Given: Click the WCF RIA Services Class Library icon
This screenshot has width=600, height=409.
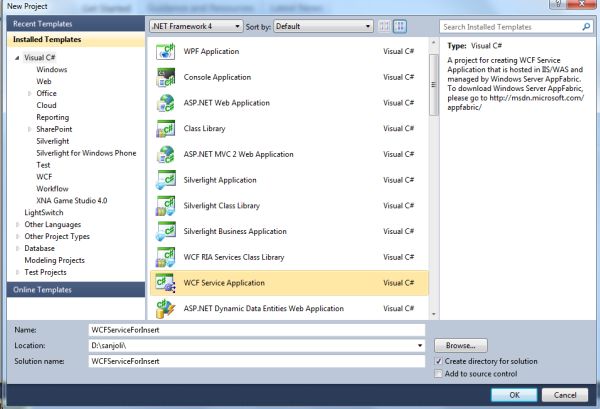Looking at the screenshot, I should point(165,257).
